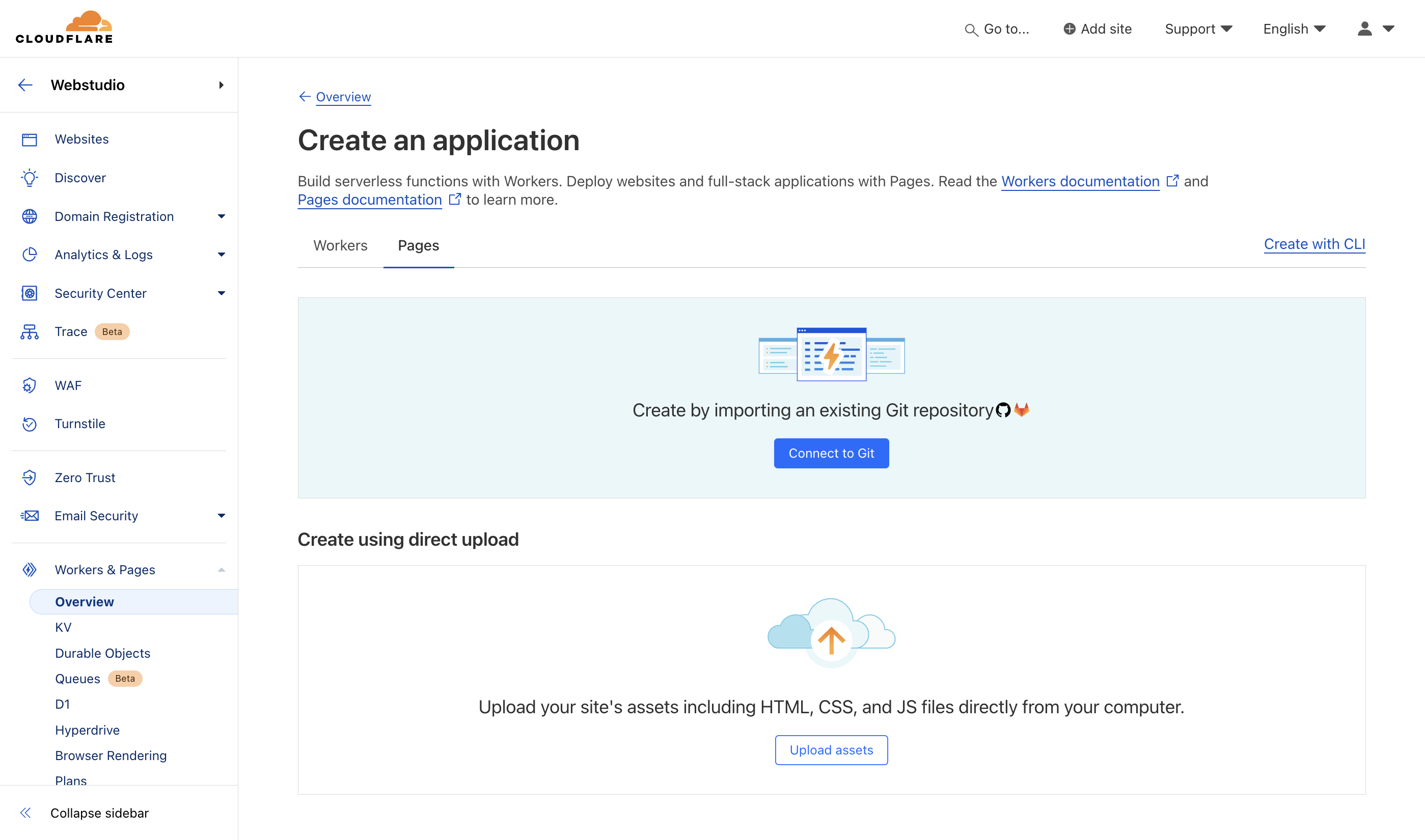The height and width of the screenshot is (840, 1425).
Task: Click the Discover sidebar label
Action: click(x=80, y=178)
